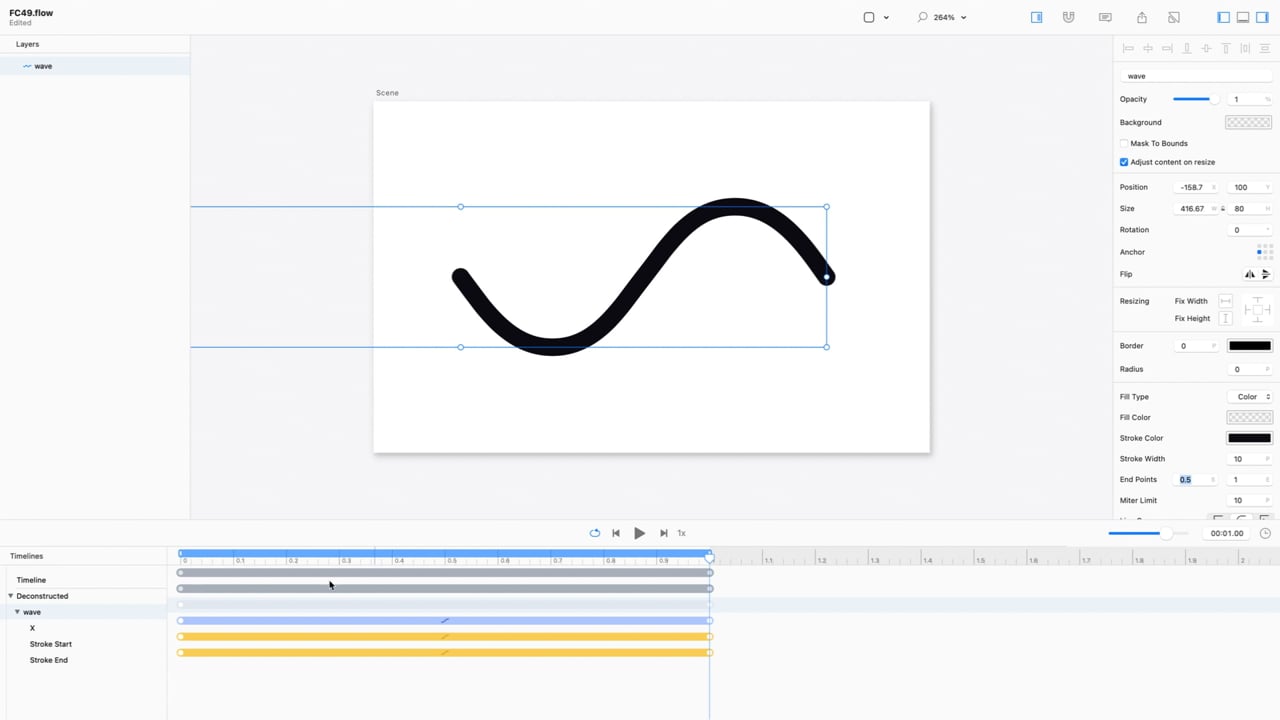Open the Fill Type dropdown
1280x720 pixels.
pos(1249,397)
